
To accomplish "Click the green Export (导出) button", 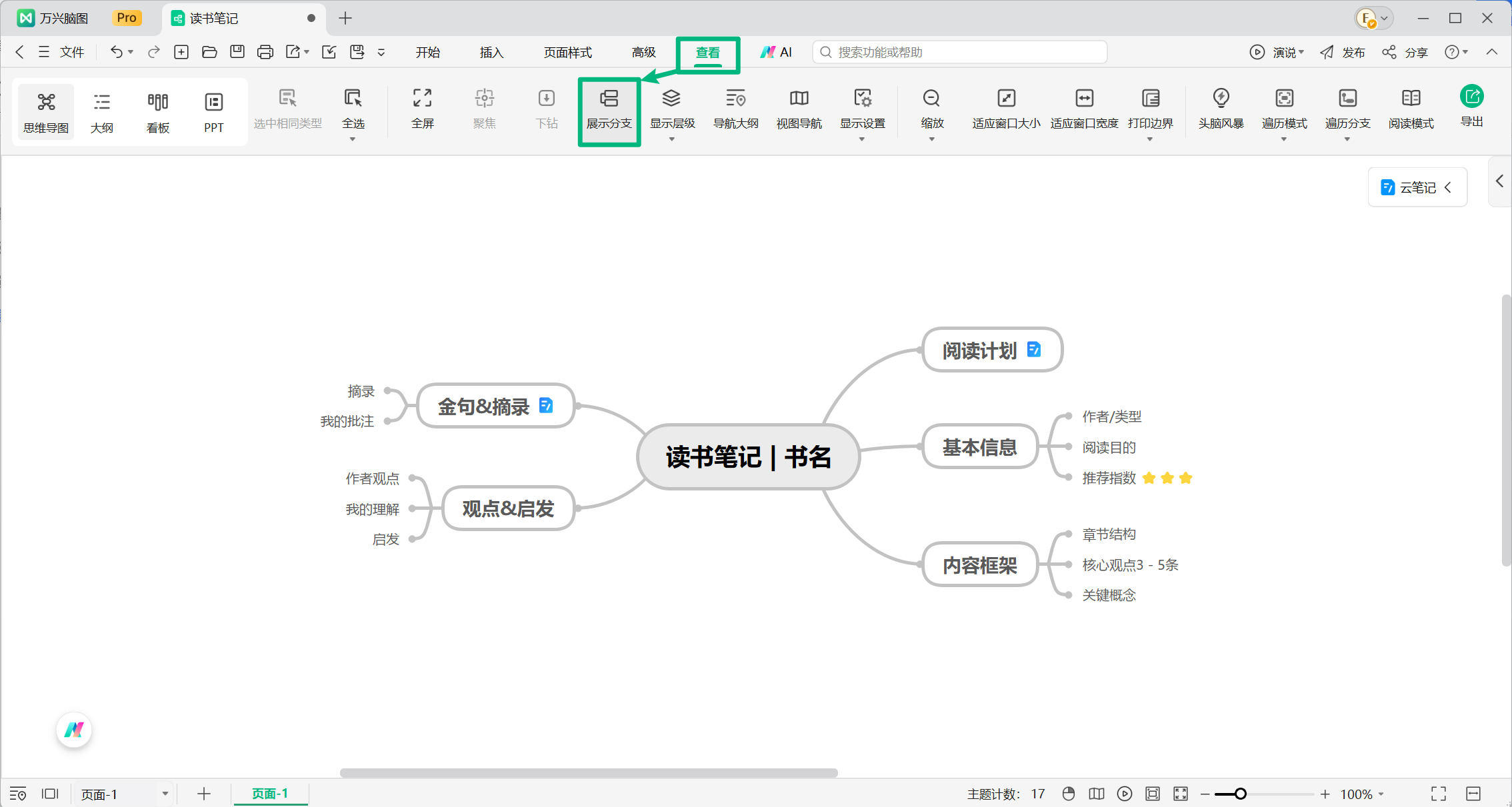I will pos(1471,106).
